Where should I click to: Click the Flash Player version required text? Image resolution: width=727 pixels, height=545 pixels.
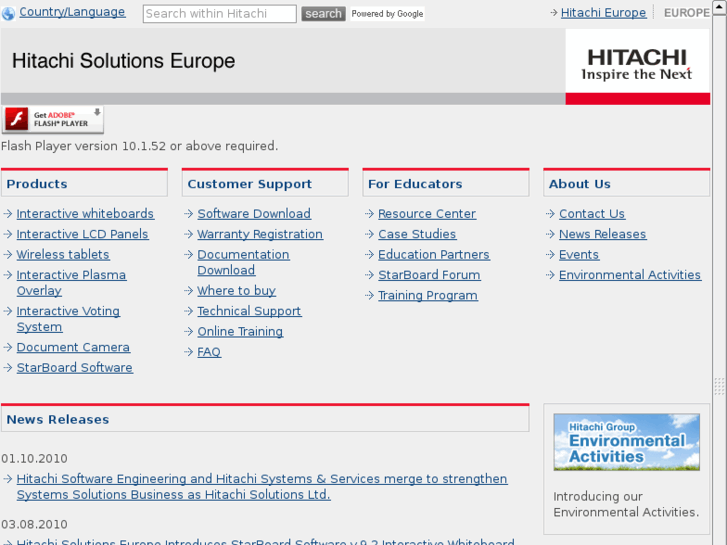click(x=140, y=146)
